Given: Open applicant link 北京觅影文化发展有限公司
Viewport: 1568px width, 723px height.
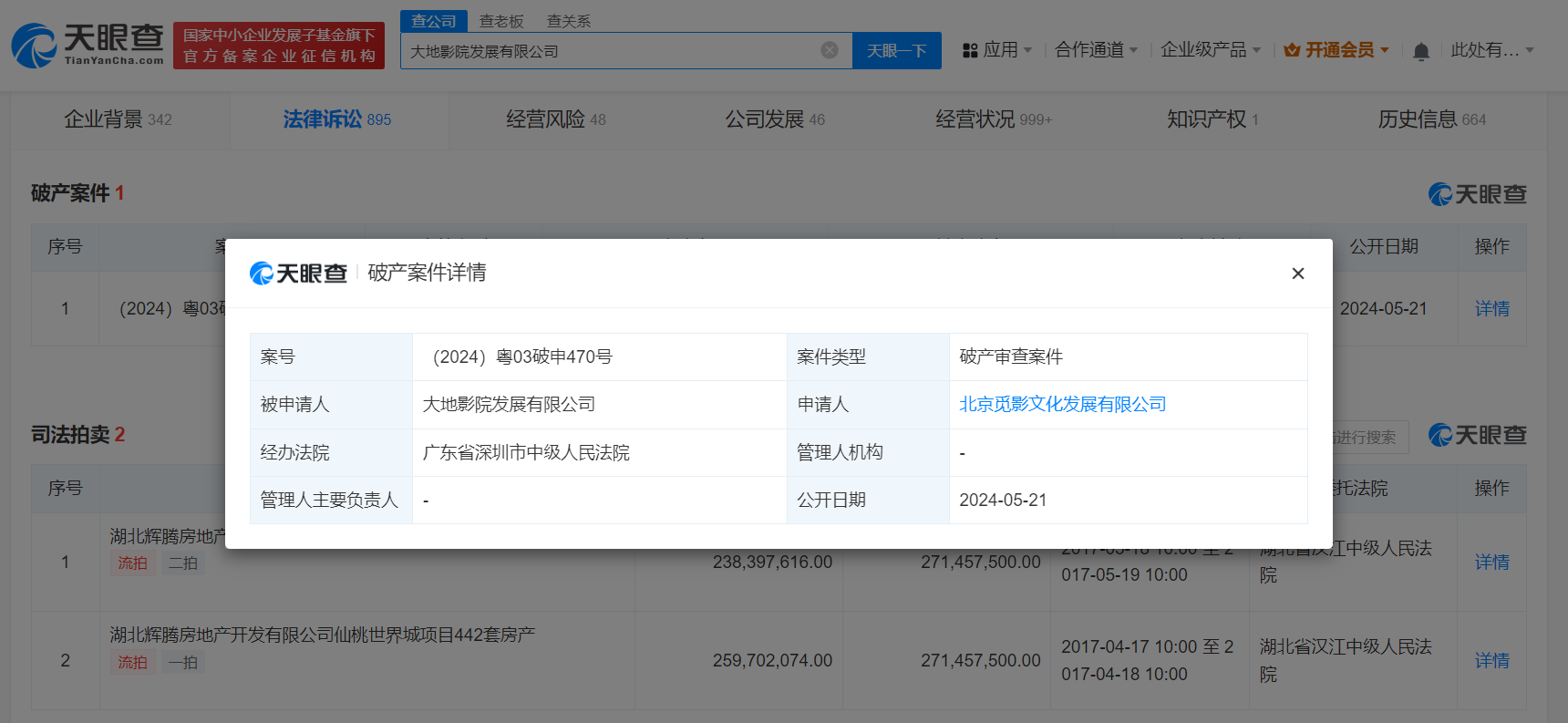Looking at the screenshot, I should click(x=1063, y=404).
